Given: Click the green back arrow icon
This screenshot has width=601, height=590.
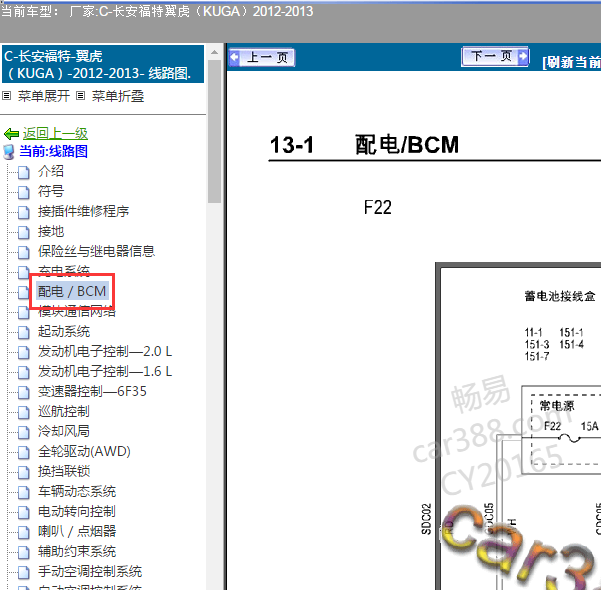Looking at the screenshot, I should 11,134.
